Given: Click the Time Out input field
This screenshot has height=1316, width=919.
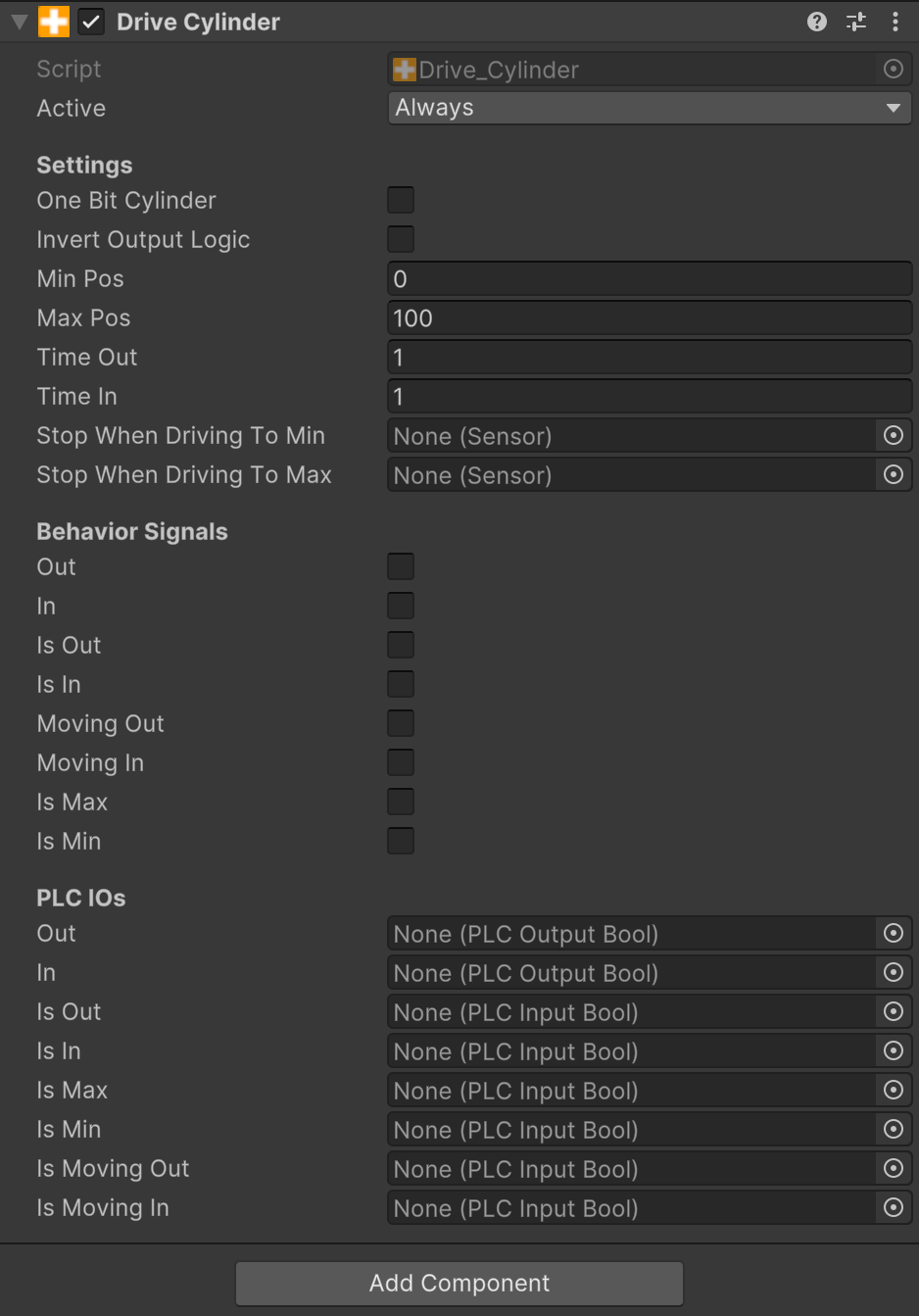Looking at the screenshot, I should tap(649, 357).
